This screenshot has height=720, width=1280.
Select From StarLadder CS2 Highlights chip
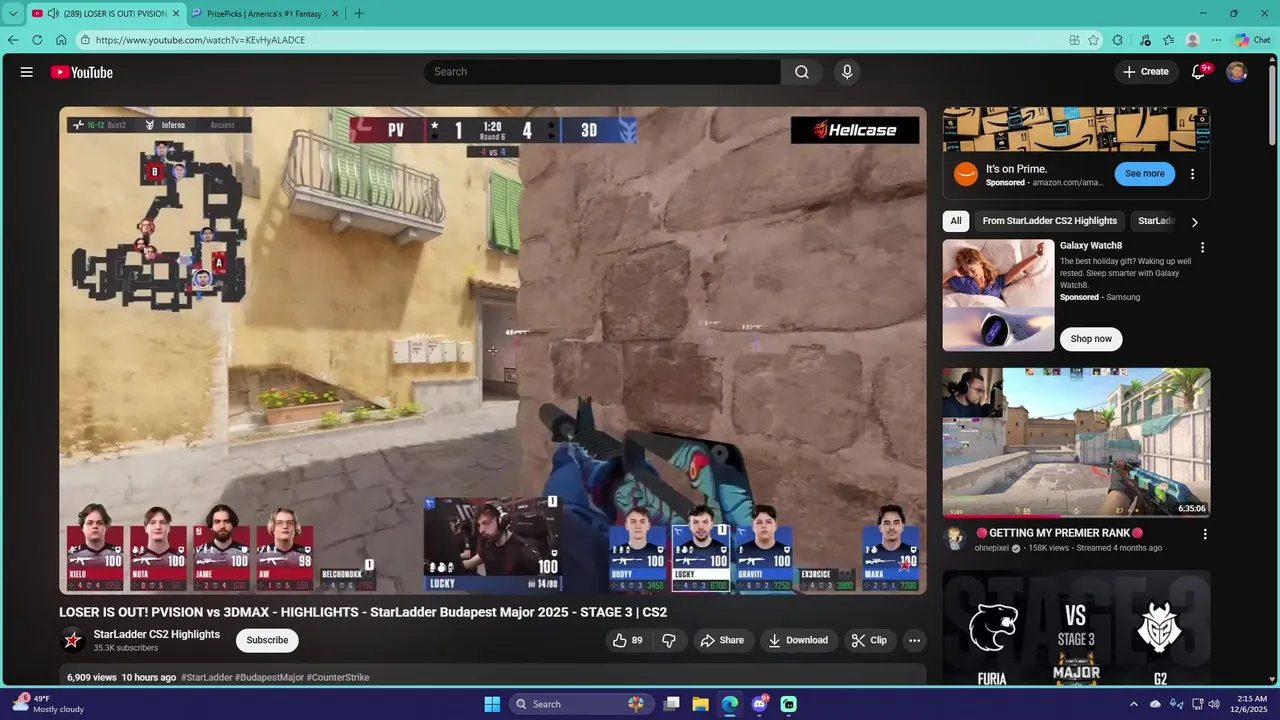[x=1050, y=221]
